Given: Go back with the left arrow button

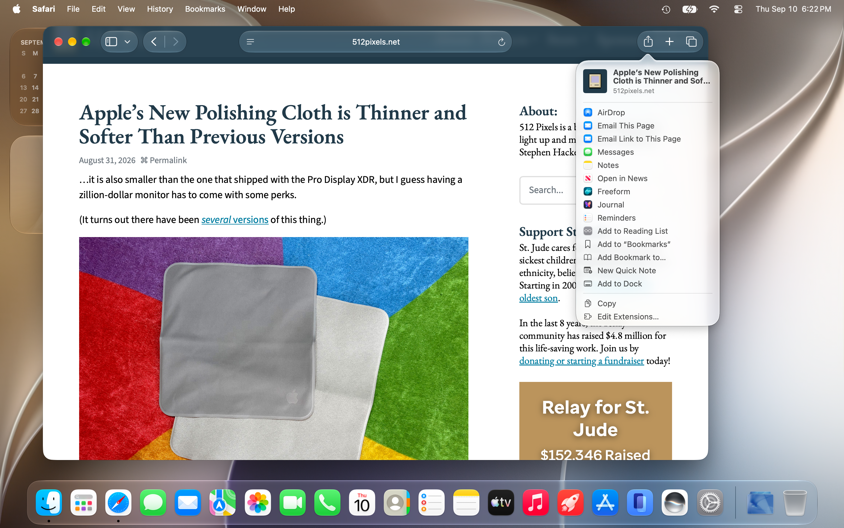Looking at the screenshot, I should point(154,41).
